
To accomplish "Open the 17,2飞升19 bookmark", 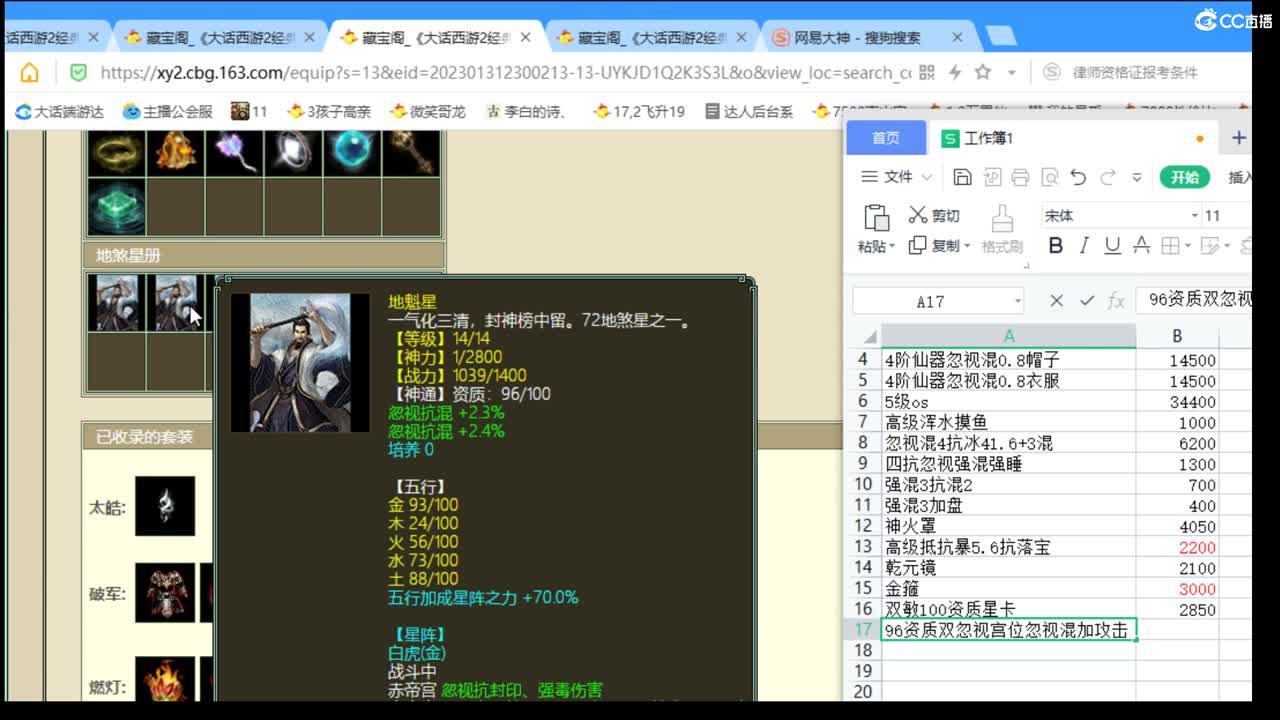I will (x=638, y=111).
